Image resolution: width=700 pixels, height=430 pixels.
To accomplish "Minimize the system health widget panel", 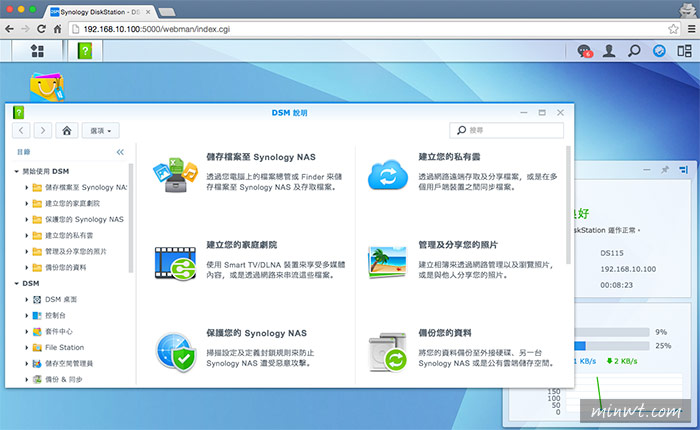I will point(646,170).
